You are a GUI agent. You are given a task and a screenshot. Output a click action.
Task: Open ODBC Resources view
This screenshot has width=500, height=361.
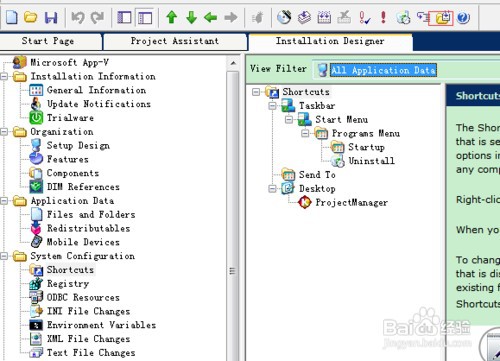pos(83,297)
